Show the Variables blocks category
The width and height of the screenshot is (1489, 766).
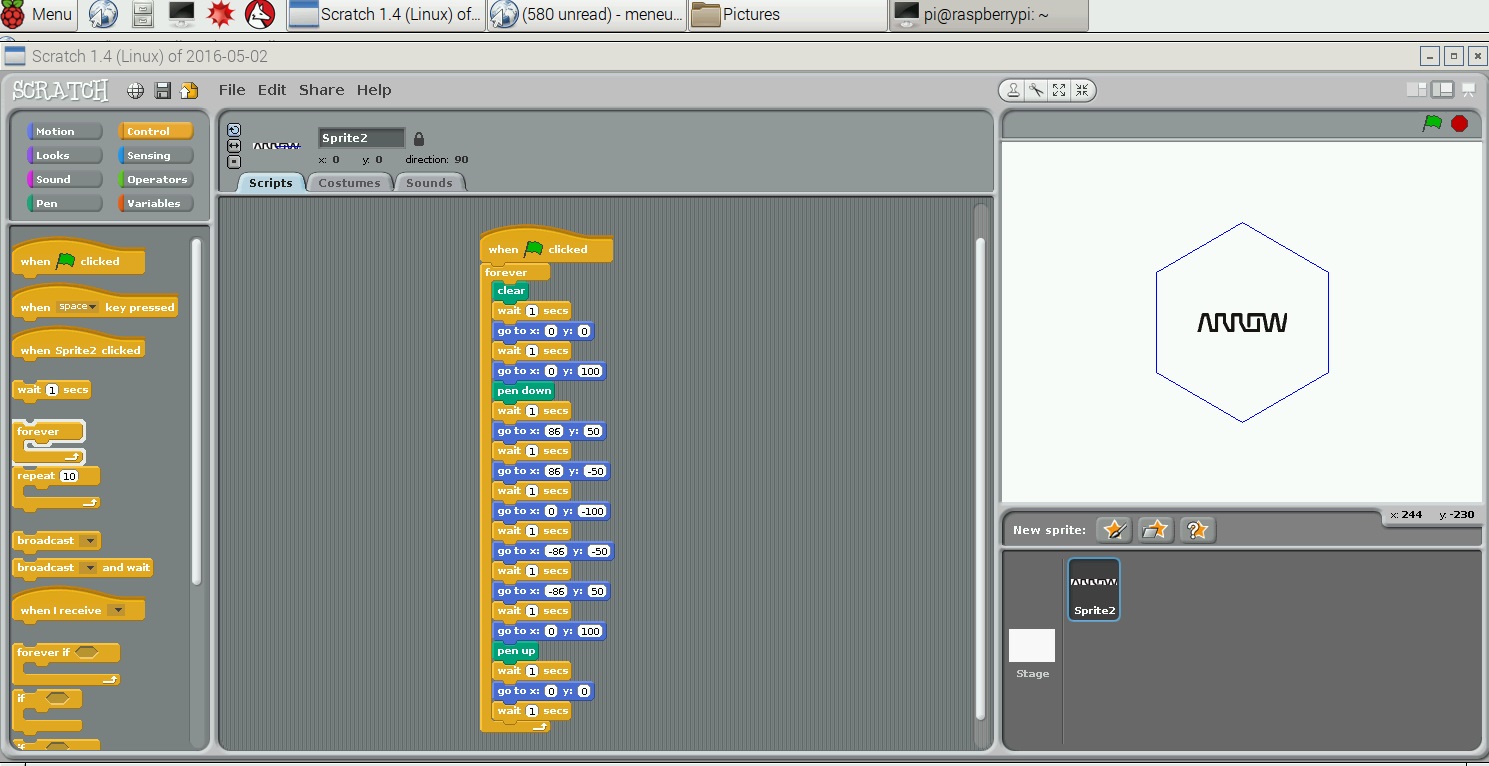[155, 203]
